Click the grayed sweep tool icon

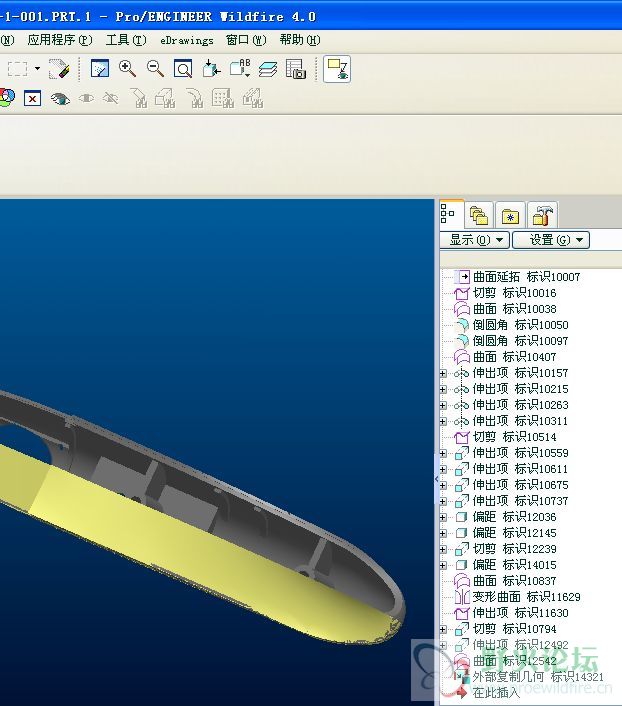(x=138, y=98)
